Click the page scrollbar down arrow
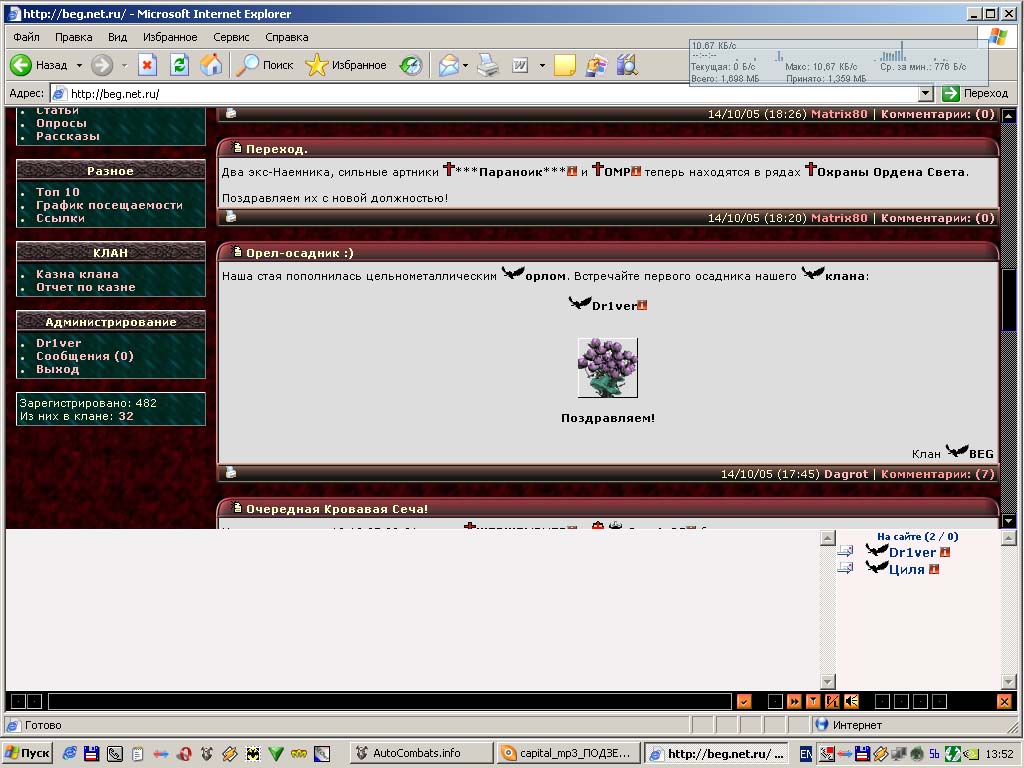 click(x=1008, y=521)
